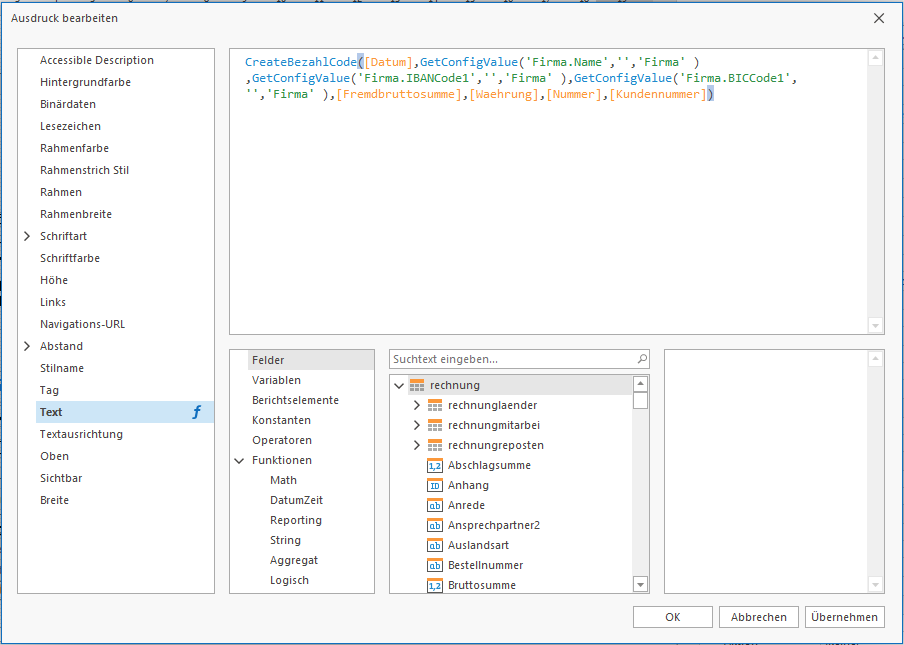Select the Konstanten category
This screenshot has height=645, width=904.
pyautogui.click(x=281, y=420)
